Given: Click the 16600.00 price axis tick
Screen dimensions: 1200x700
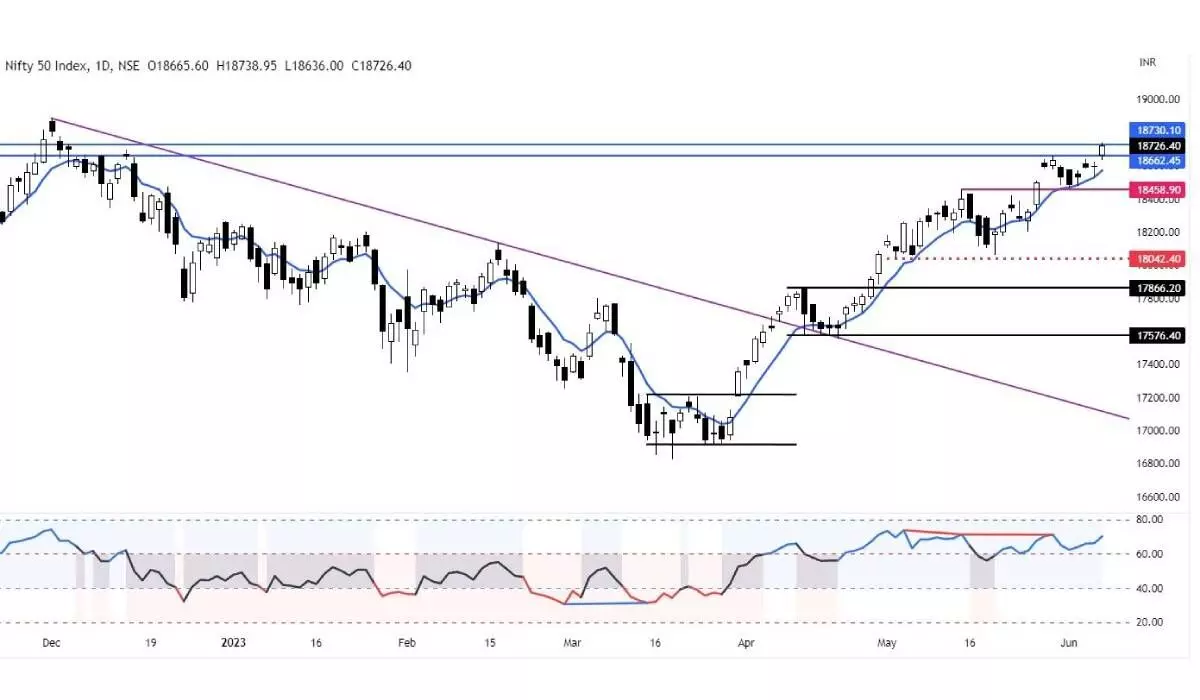Looking at the screenshot, I should click(x=1159, y=497).
